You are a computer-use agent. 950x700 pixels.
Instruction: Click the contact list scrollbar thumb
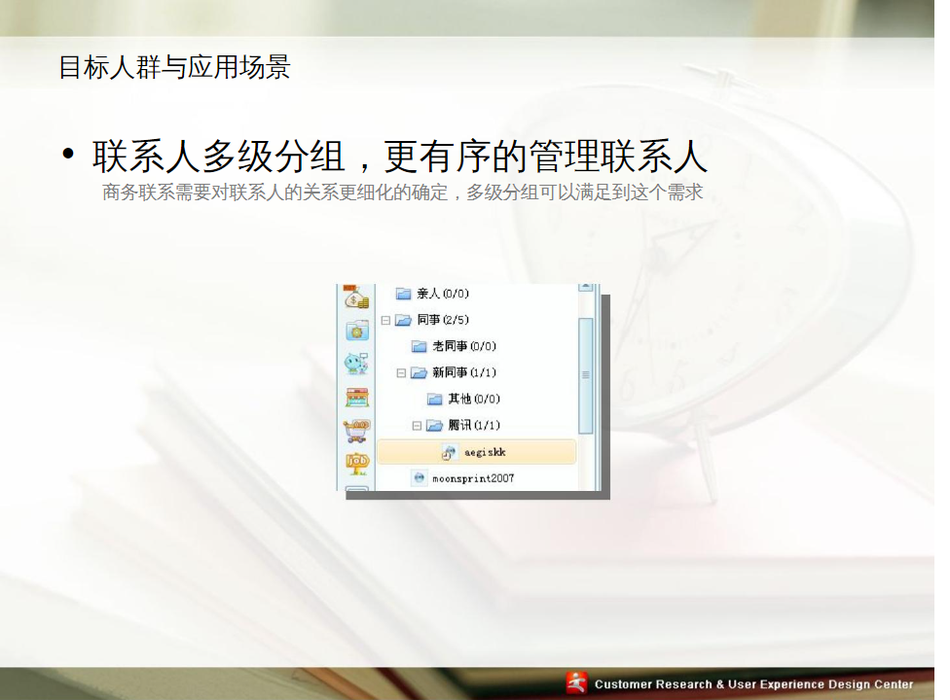click(586, 375)
